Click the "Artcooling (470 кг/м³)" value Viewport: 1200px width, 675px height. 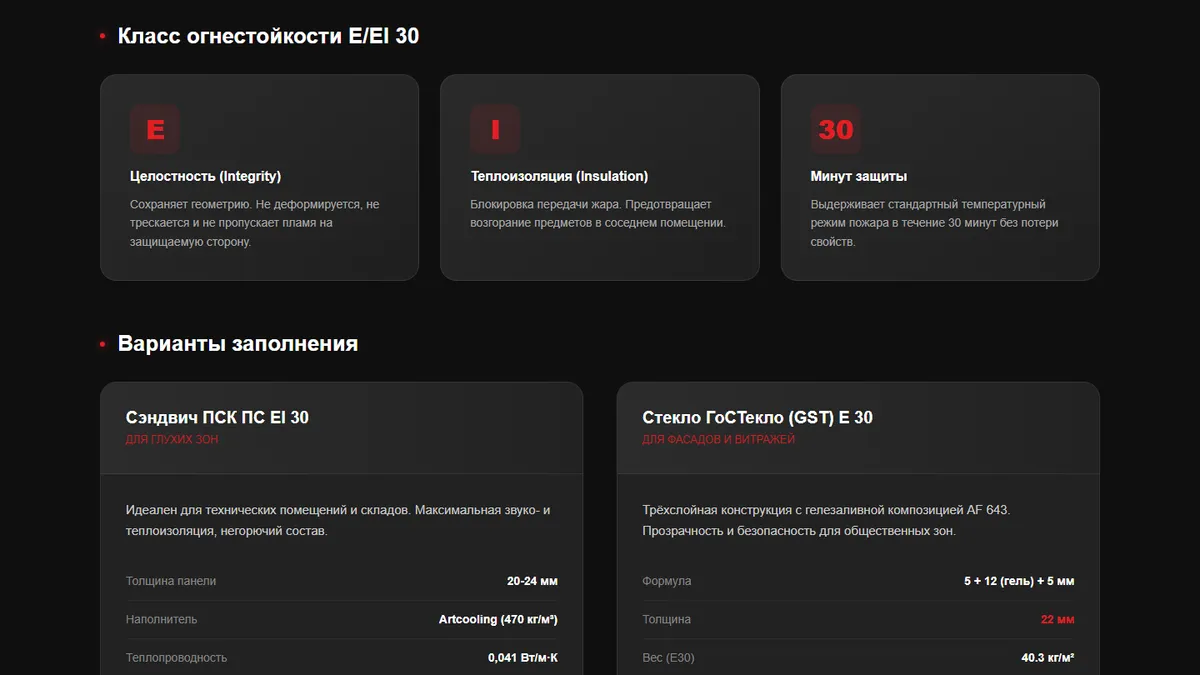[498, 619]
